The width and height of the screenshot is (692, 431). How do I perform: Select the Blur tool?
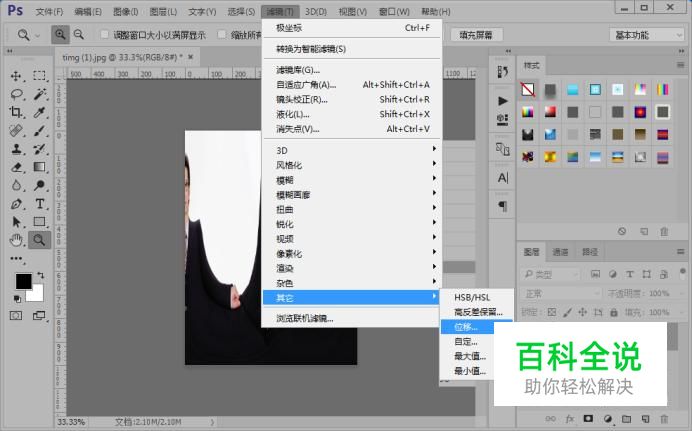click(x=16, y=185)
